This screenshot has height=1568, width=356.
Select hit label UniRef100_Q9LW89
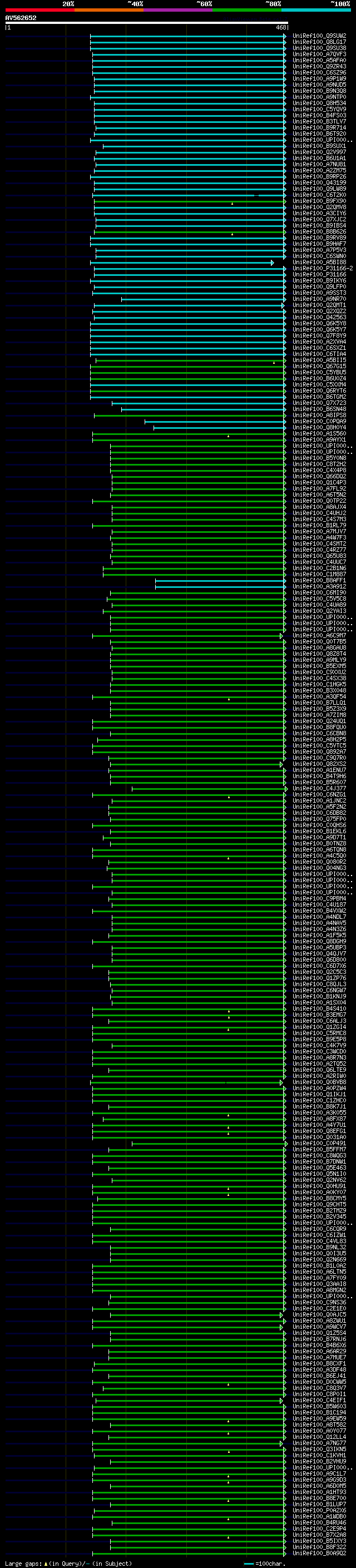(x=319, y=189)
